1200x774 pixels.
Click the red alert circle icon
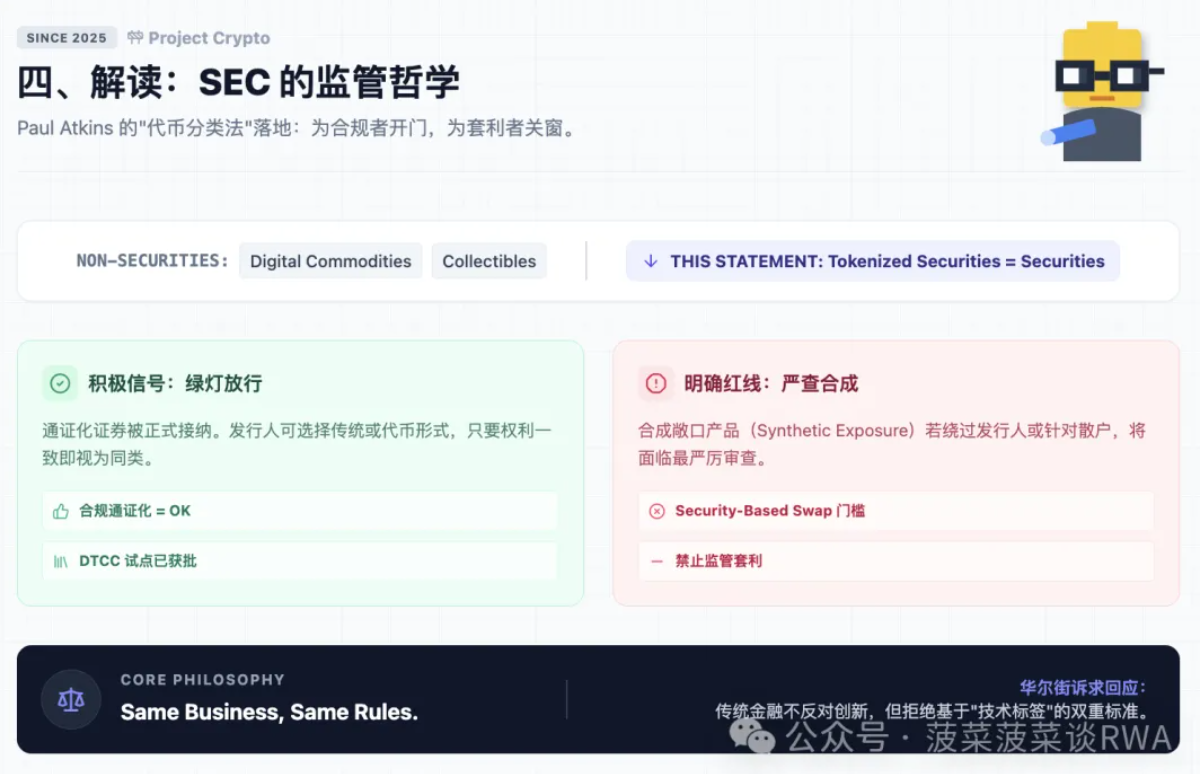click(656, 383)
